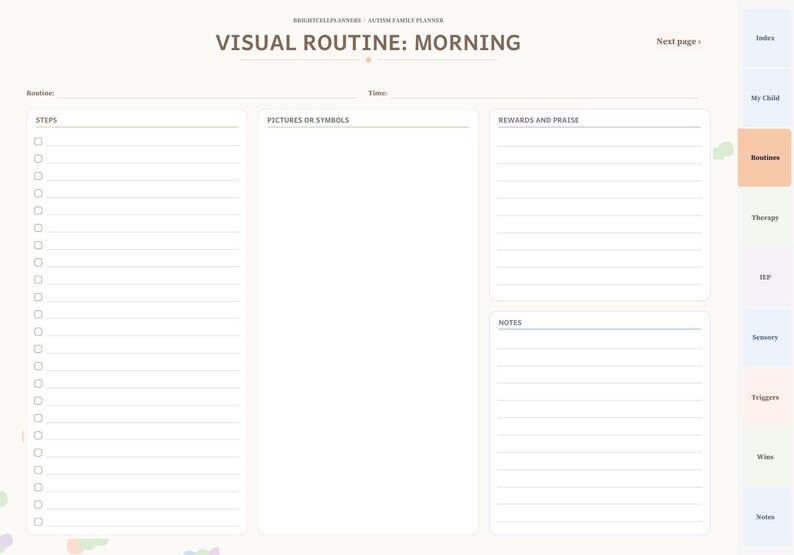This screenshot has height=555, width=794.
Task: Click the VISUAL ROUTINE: MORNING title
Action: click(x=368, y=43)
